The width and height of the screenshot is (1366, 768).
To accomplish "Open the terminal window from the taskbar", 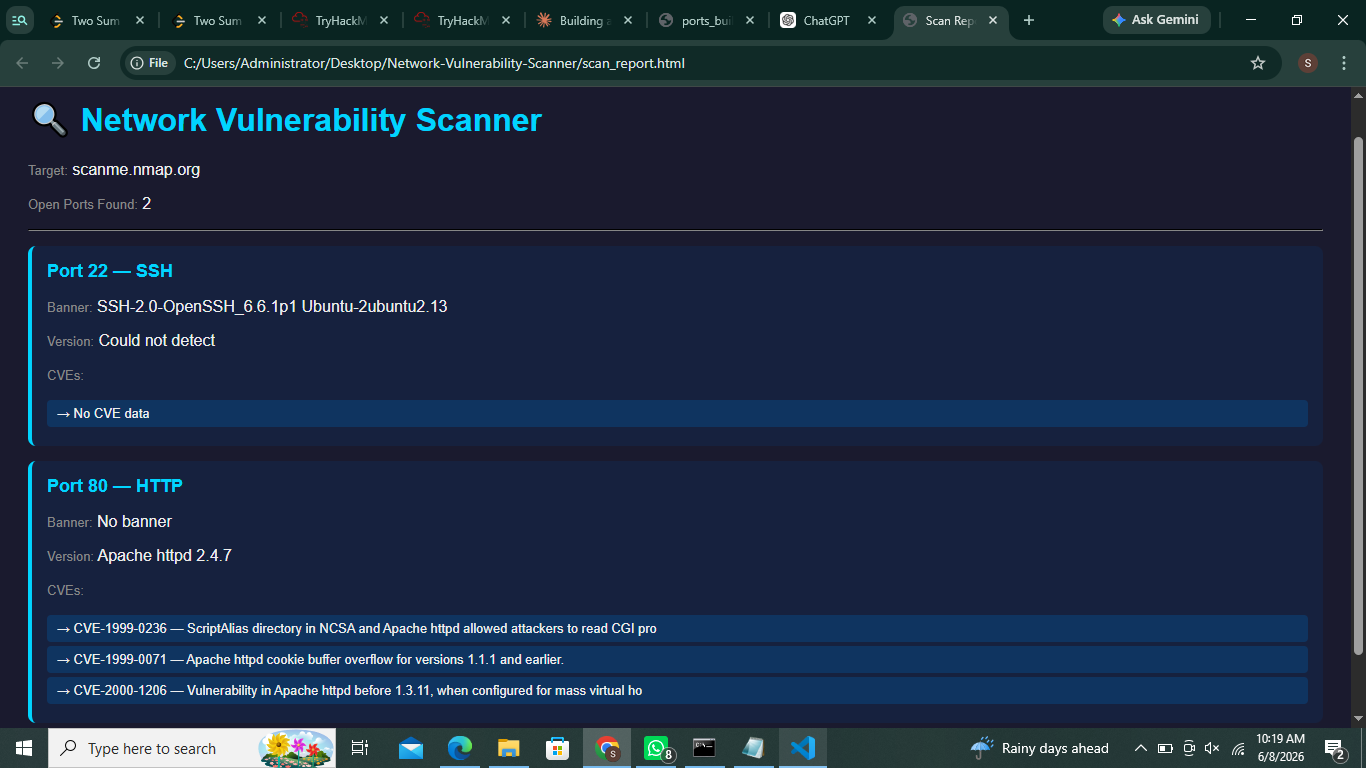I will tap(705, 748).
